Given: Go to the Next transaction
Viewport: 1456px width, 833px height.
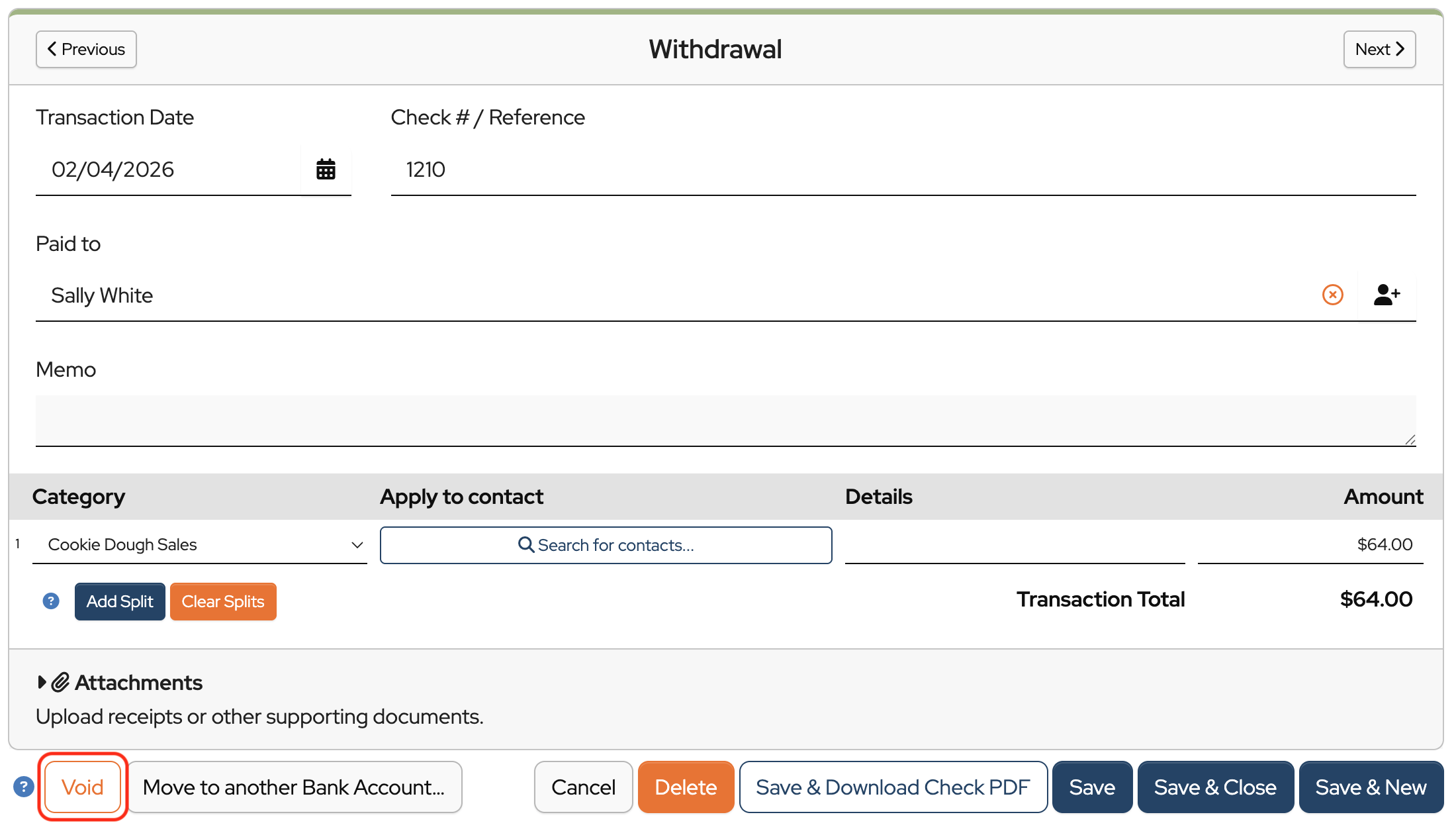Looking at the screenshot, I should (x=1379, y=49).
